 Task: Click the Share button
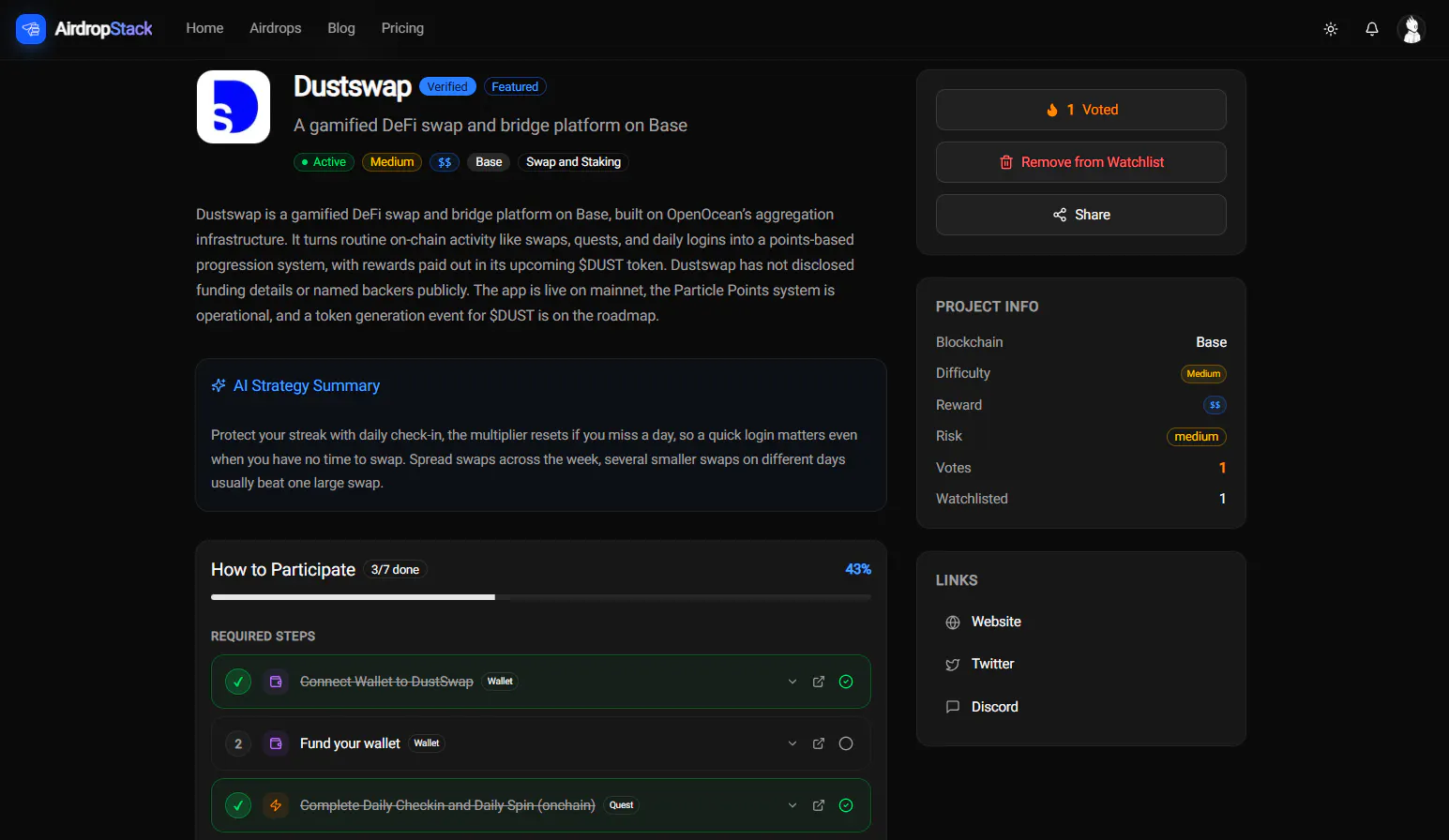click(1081, 215)
